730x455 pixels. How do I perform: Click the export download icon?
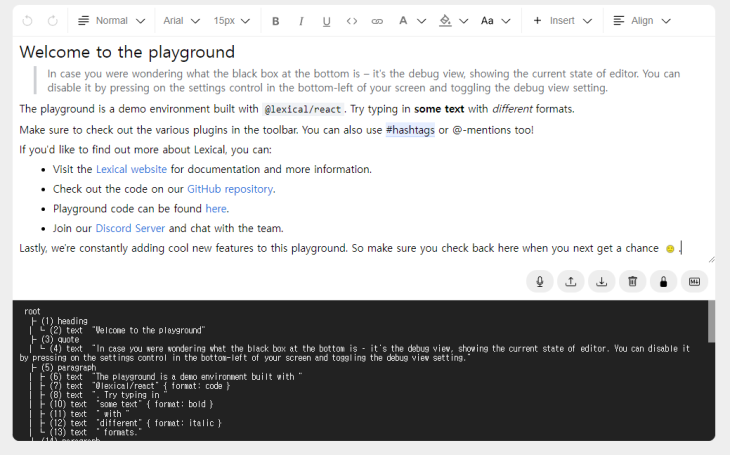coord(602,282)
